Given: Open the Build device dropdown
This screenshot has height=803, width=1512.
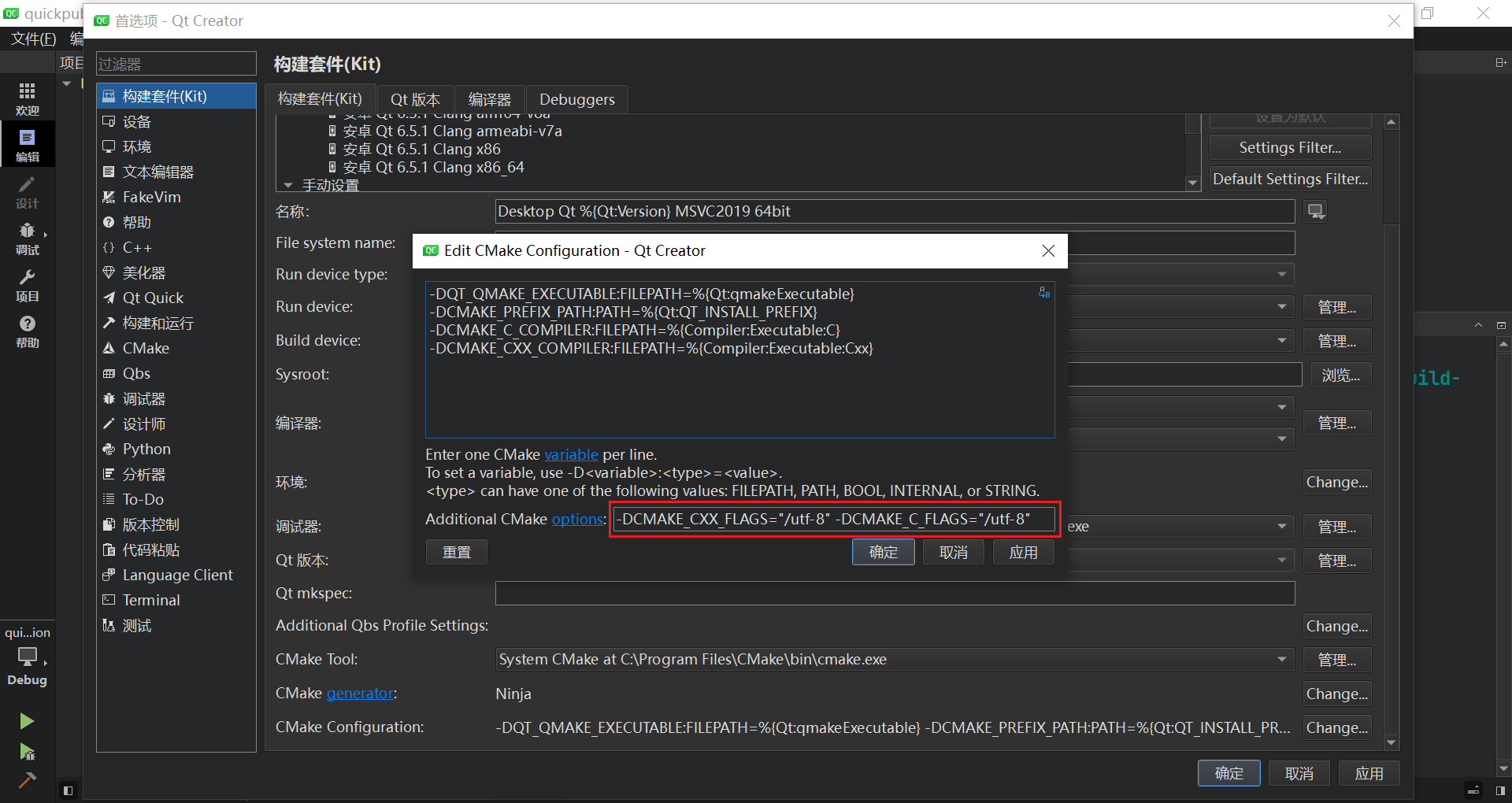Looking at the screenshot, I should [1282, 340].
